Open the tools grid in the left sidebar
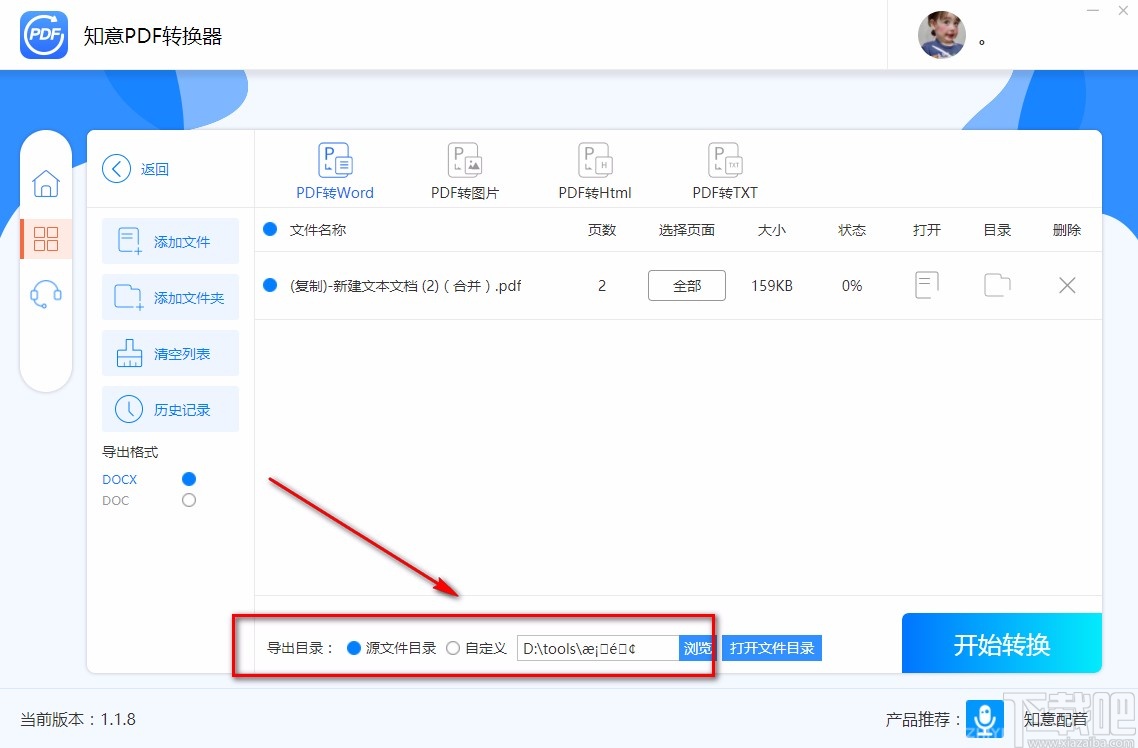1138x748 pixels. 45,239
